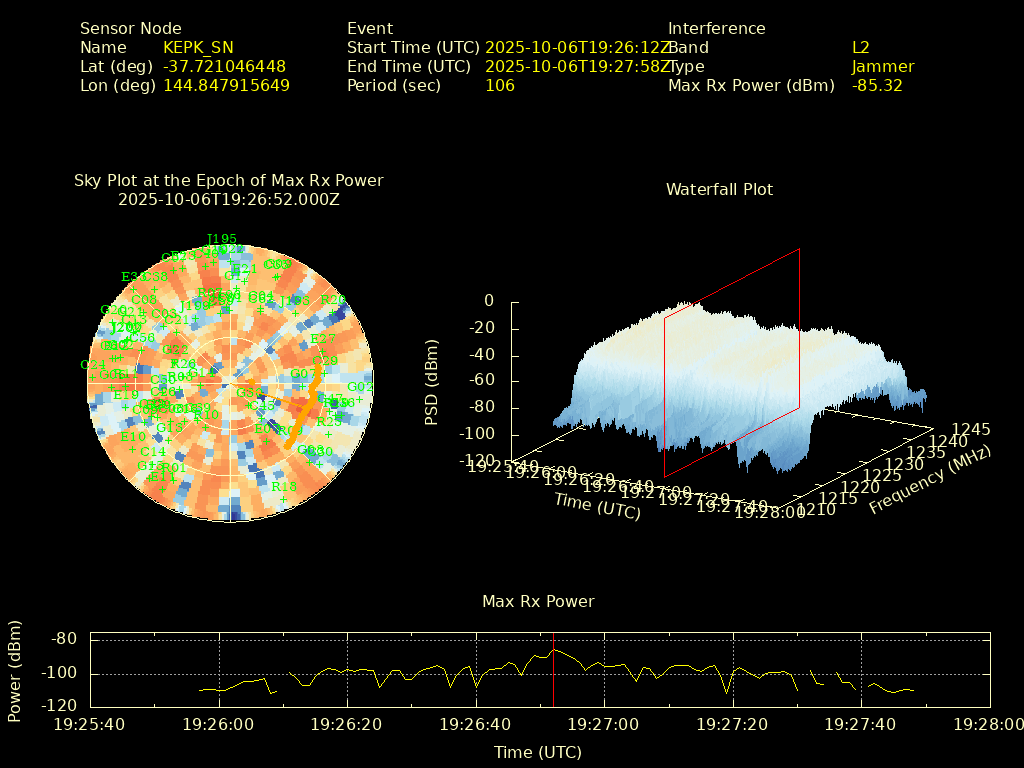Click the Waterfall Plot title
The image size is (1024, 768).
tap(719, 189)
